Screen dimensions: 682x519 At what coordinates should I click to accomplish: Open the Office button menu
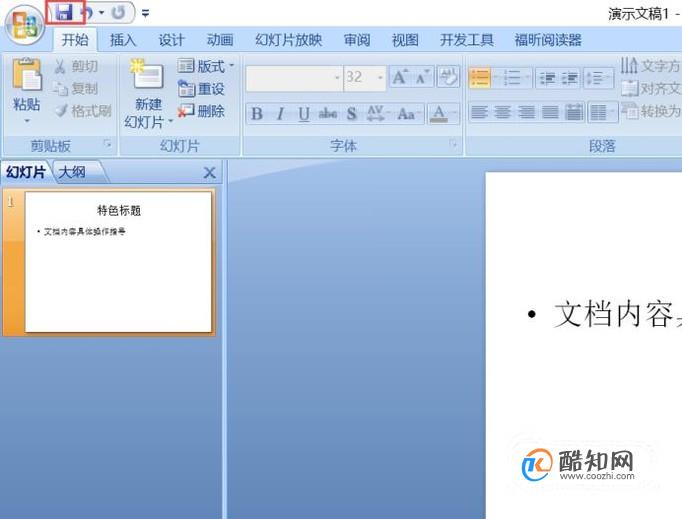[25, 25]
